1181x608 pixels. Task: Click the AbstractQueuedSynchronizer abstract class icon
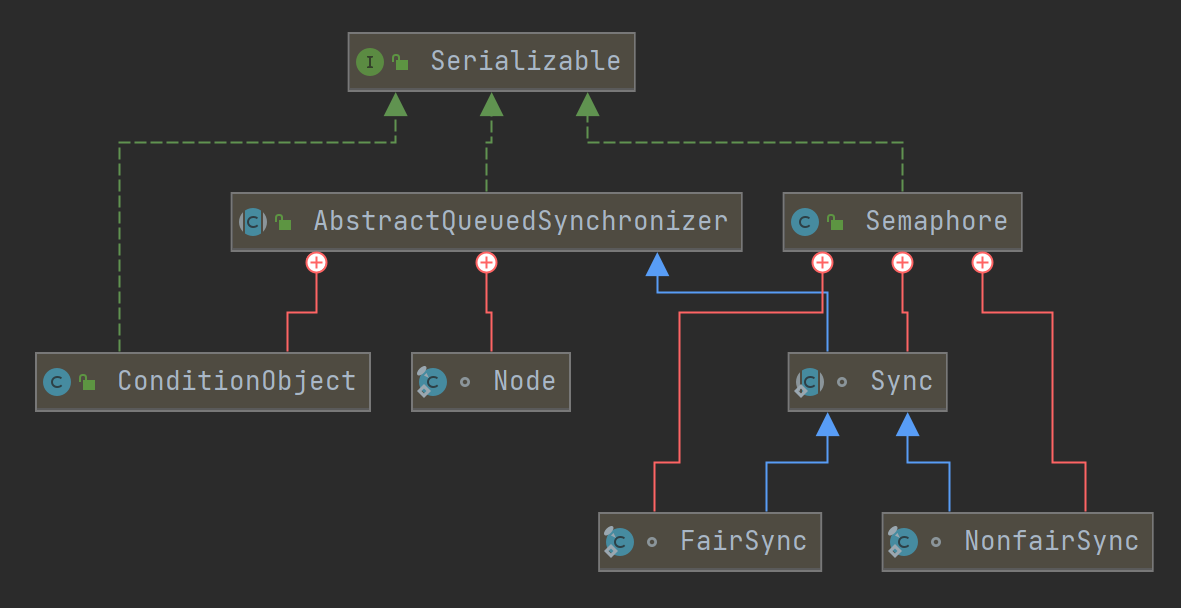tap(253, 222)
